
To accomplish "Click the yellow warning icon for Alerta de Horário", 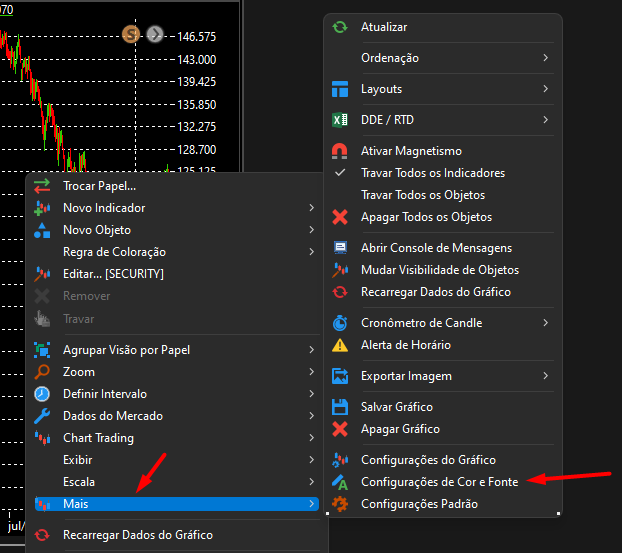I will pos(340,345).
